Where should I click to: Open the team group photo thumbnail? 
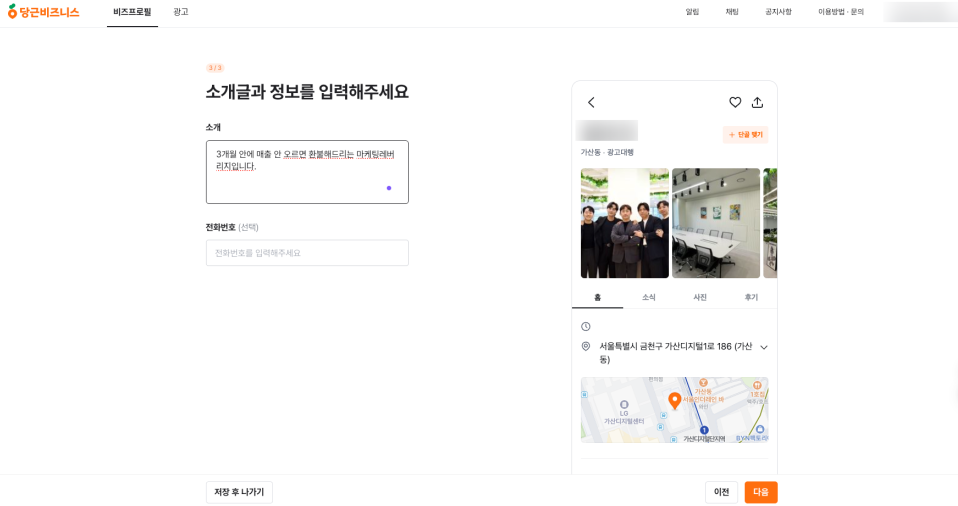pos(624,223)
